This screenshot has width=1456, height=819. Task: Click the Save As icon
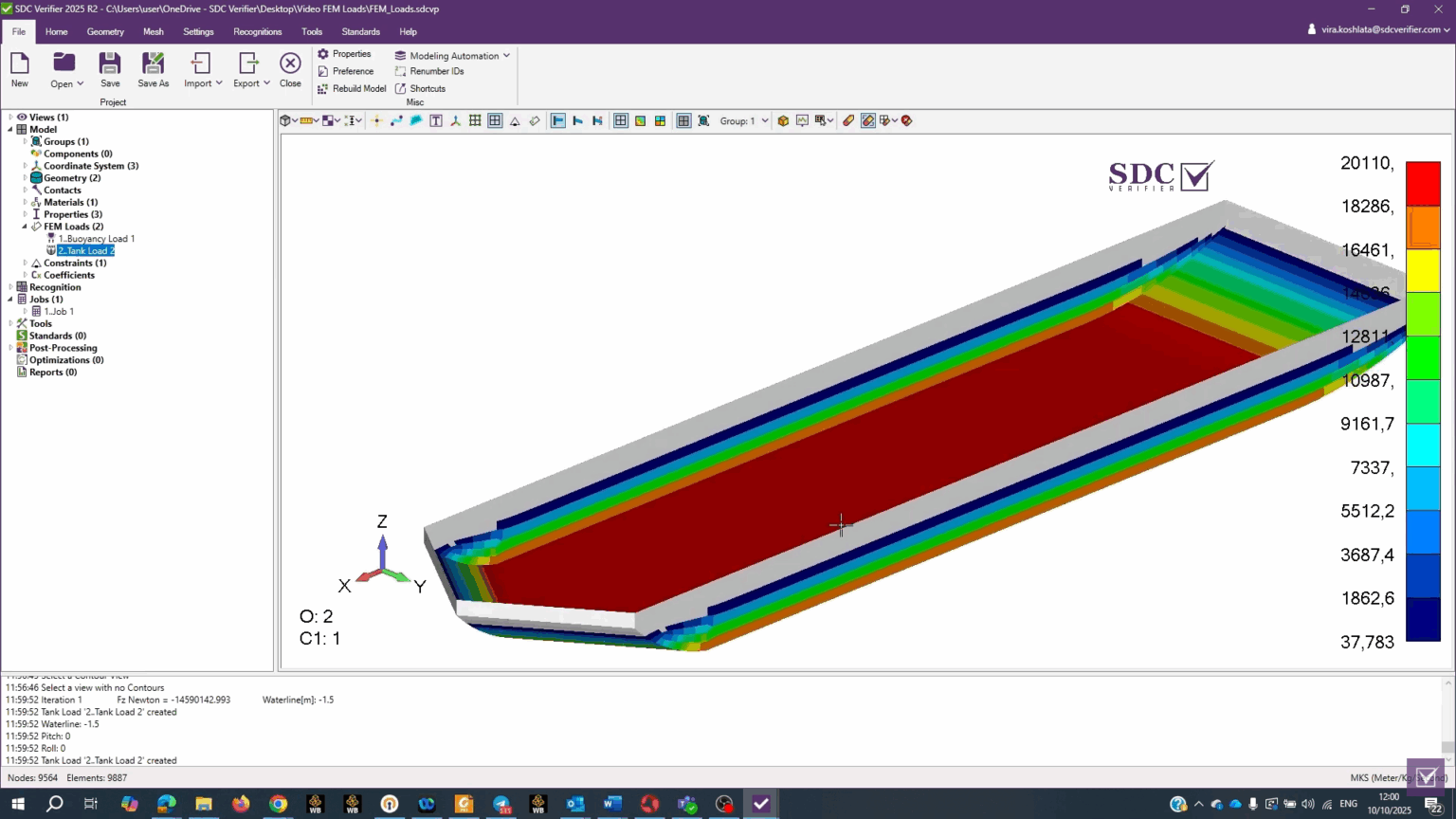tap(153, 64)
